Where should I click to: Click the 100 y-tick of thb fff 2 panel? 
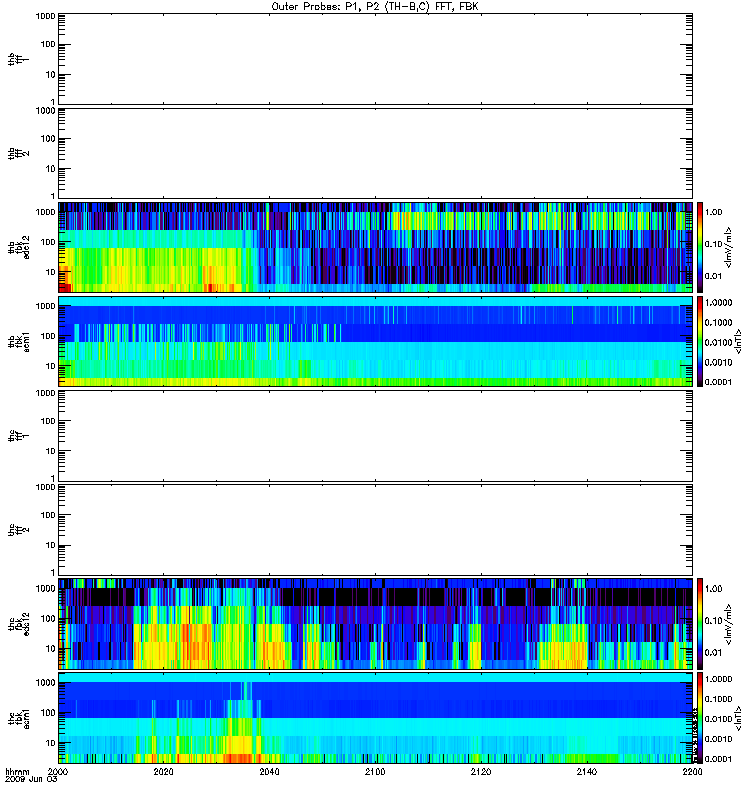tap(48, 139)
